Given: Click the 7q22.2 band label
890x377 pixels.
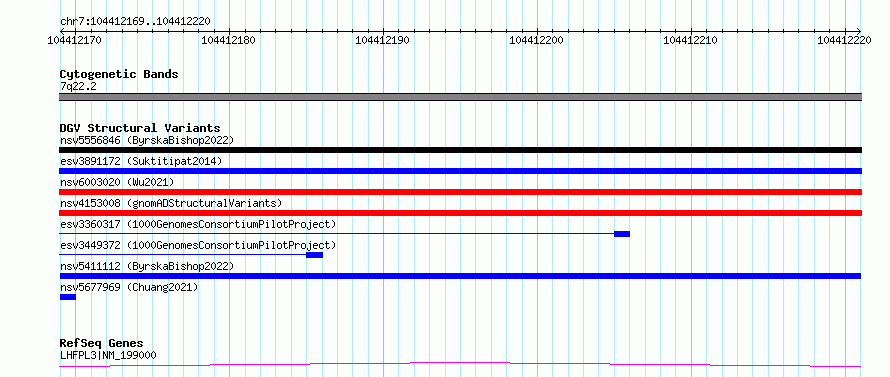Looking at the screenshot, I should (x=78, y=86).
